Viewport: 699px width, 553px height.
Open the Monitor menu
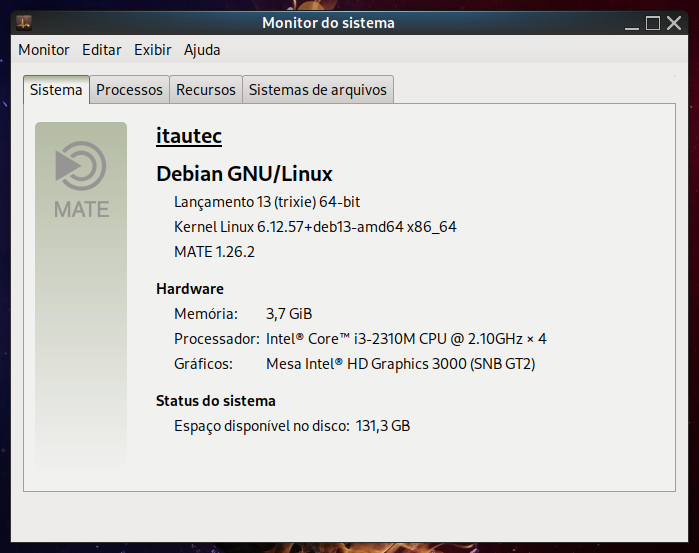[x=44, y=50]
